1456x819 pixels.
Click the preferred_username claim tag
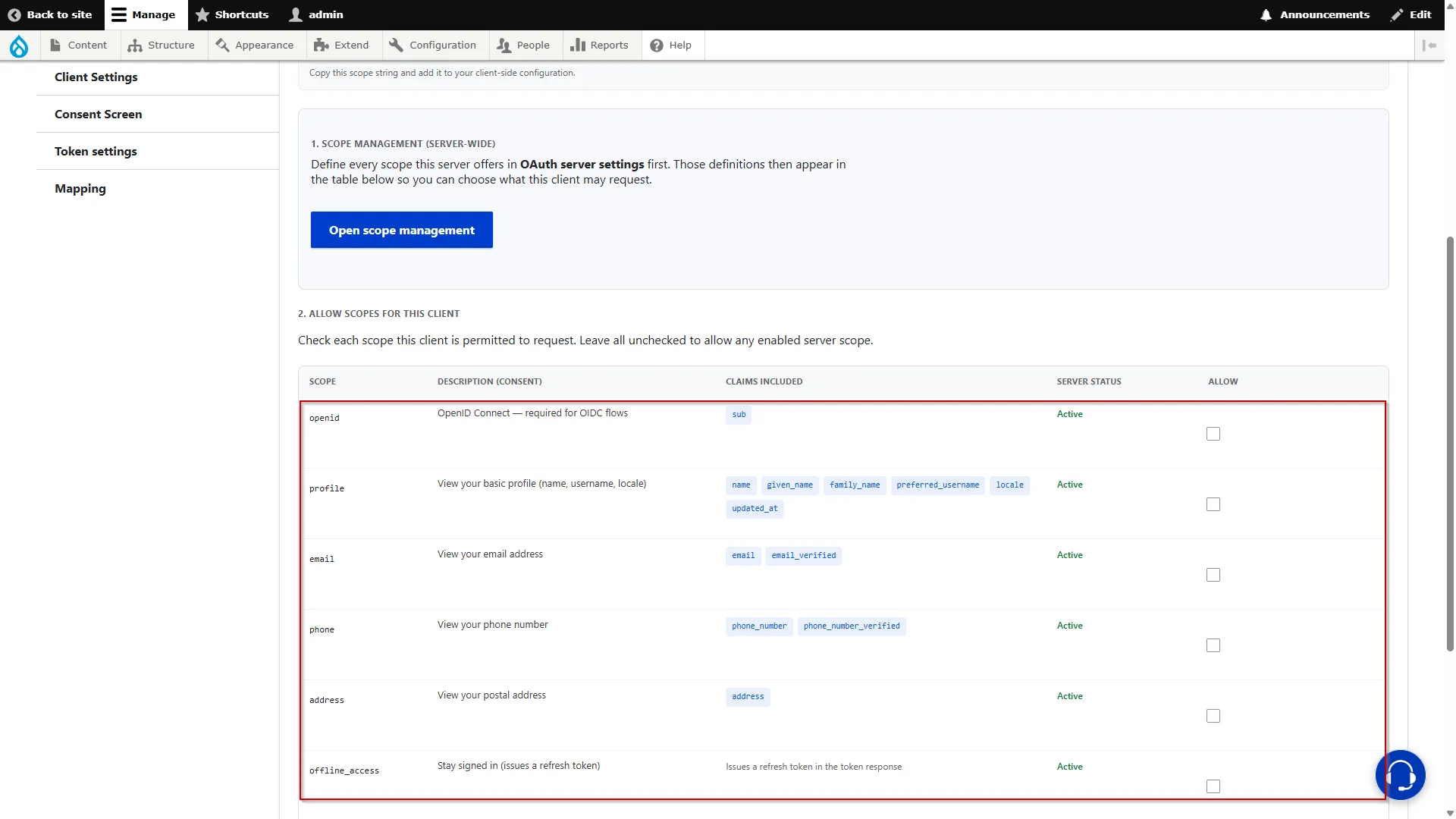coord(938,485)
